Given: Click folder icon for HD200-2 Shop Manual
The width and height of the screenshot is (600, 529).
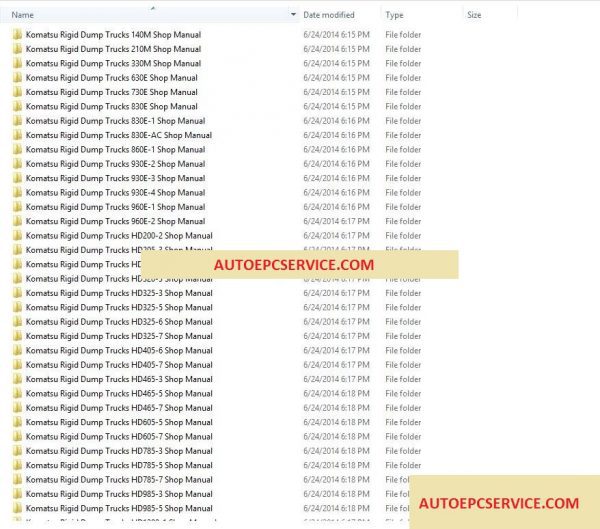Looking at the screenshot, I should click(x=17, y=236).
